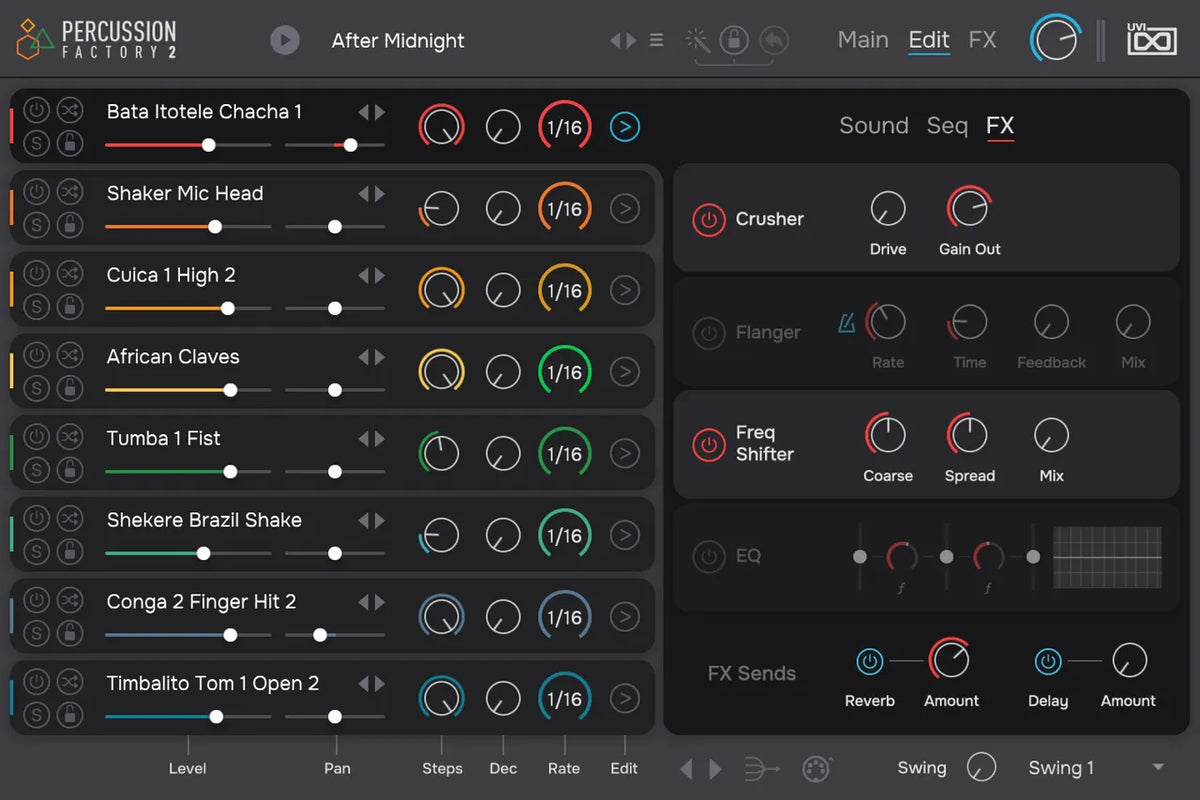The height and width of the screenshot is (800, 1200).
Task: Enable the Flanger effect power button
Action: pos(708,333)
